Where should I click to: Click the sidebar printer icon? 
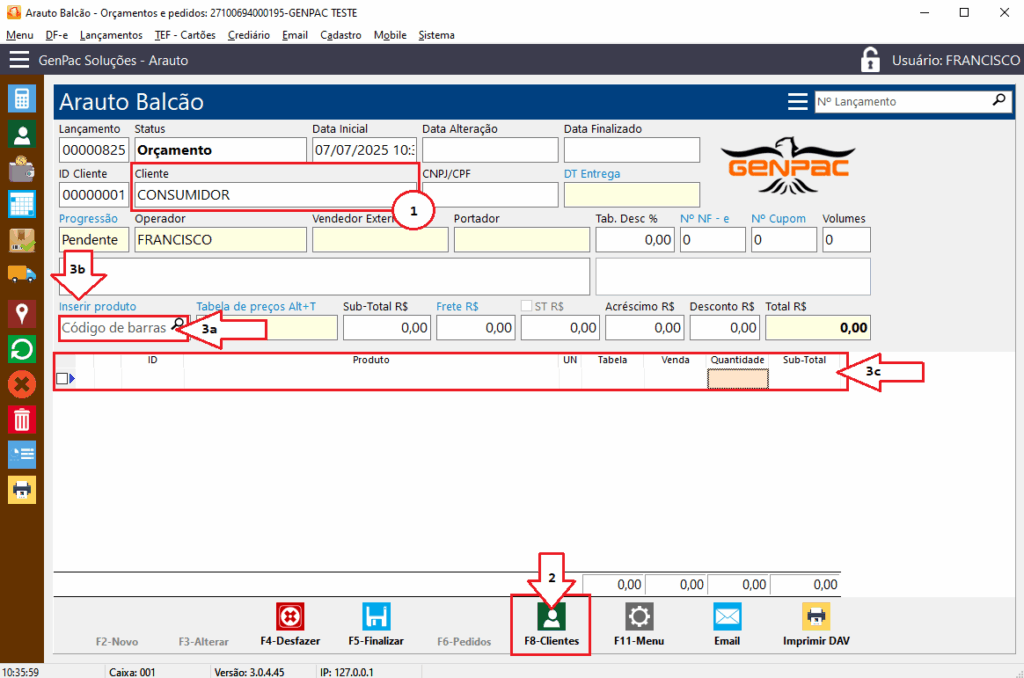pos(22,489)
